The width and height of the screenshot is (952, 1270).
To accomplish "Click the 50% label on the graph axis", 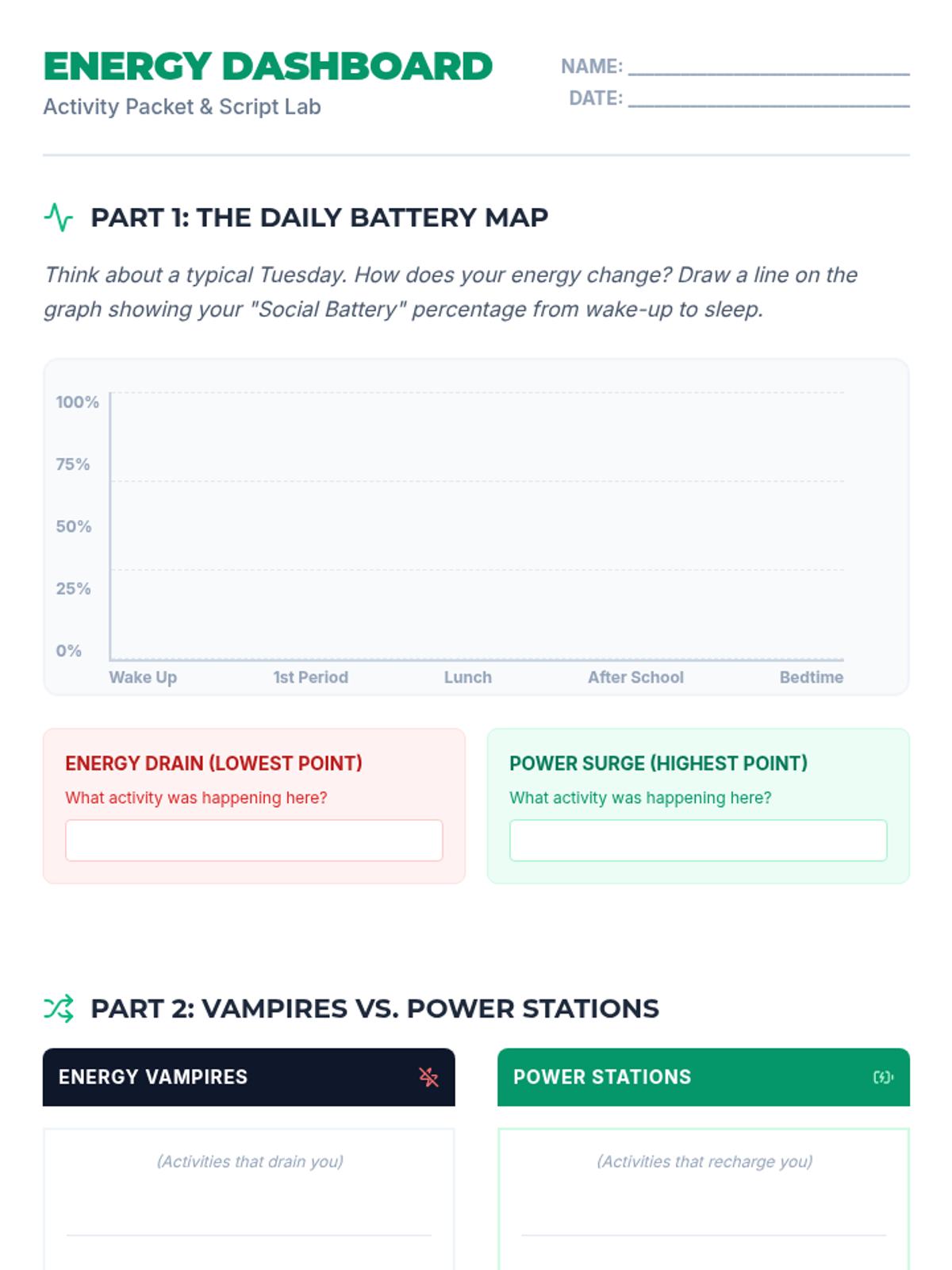I will tap(74, 526).
